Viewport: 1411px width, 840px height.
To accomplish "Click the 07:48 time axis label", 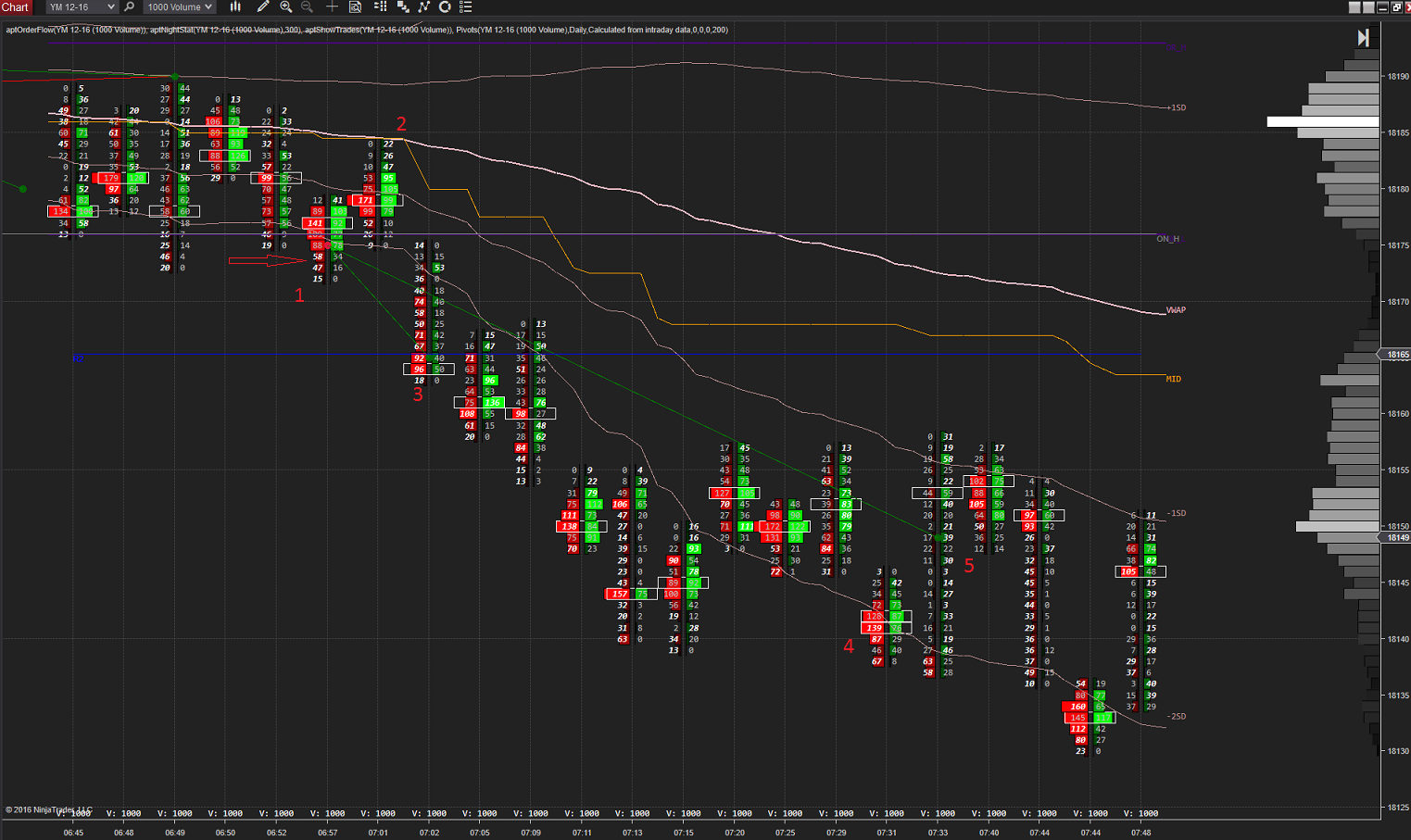I will click(1141, 833).
